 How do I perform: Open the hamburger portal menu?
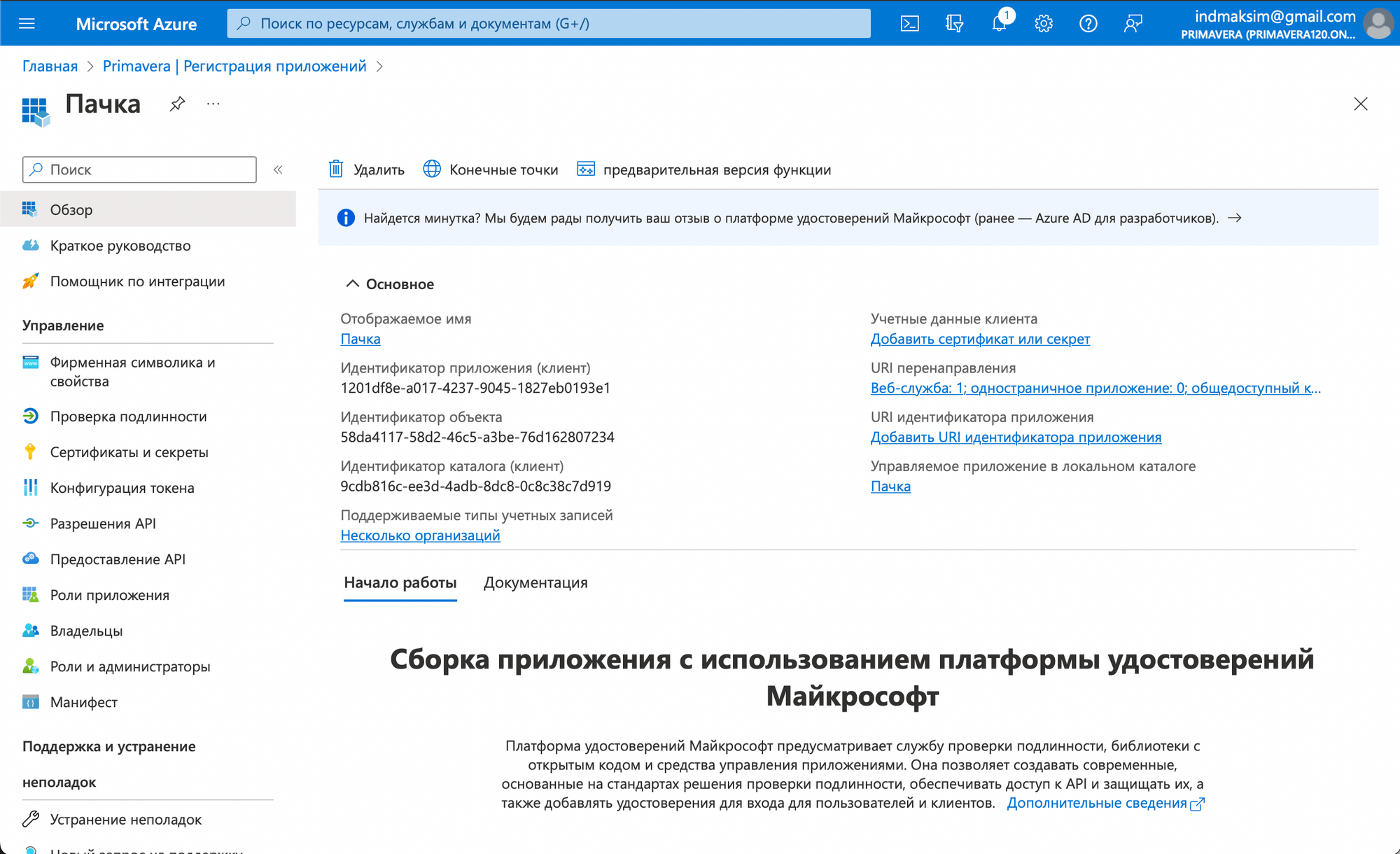(27, 24)
